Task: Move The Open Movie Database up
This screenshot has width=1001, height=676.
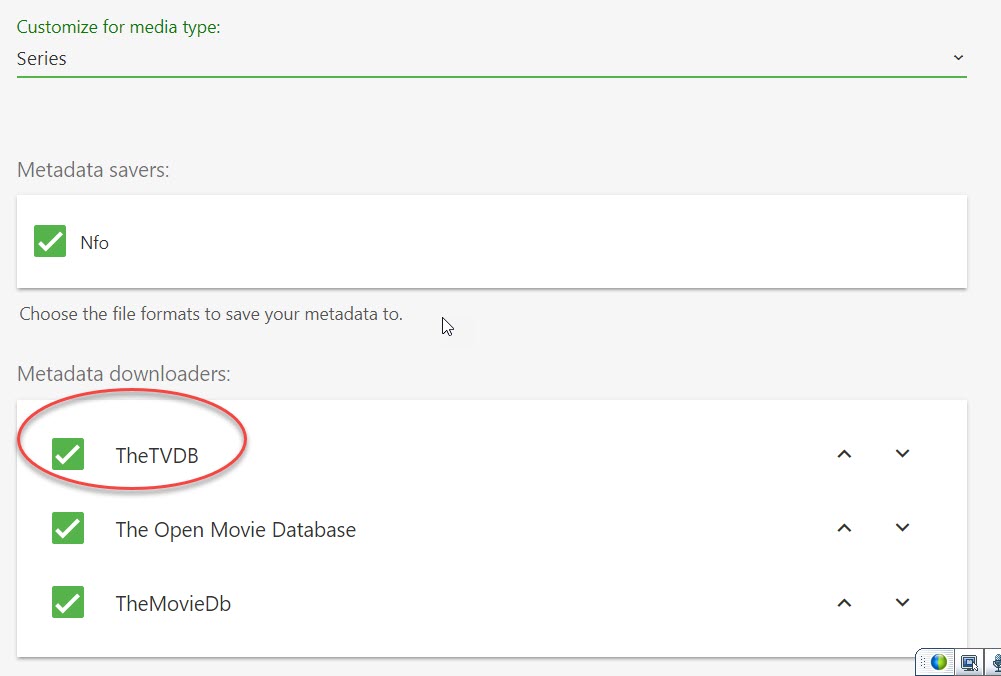Action: [x=844, y=528]
